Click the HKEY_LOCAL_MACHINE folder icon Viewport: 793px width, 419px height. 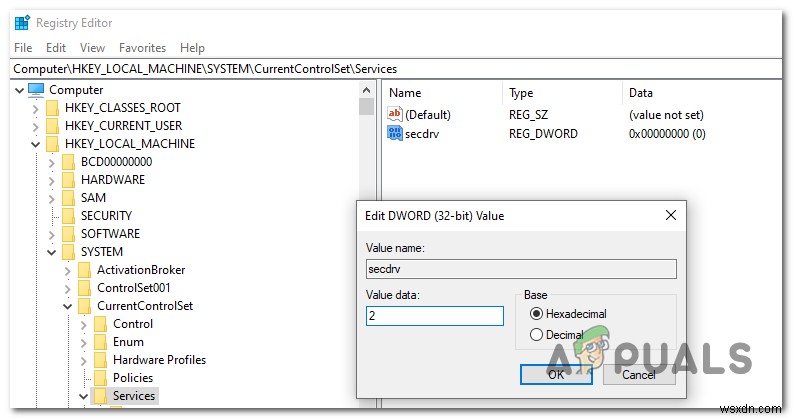point(53,144)
